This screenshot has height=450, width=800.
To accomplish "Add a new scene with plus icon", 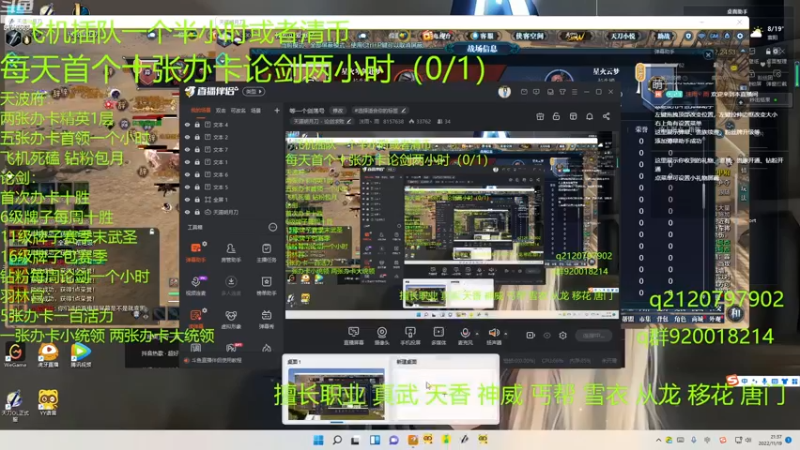I will pos(277,110).
